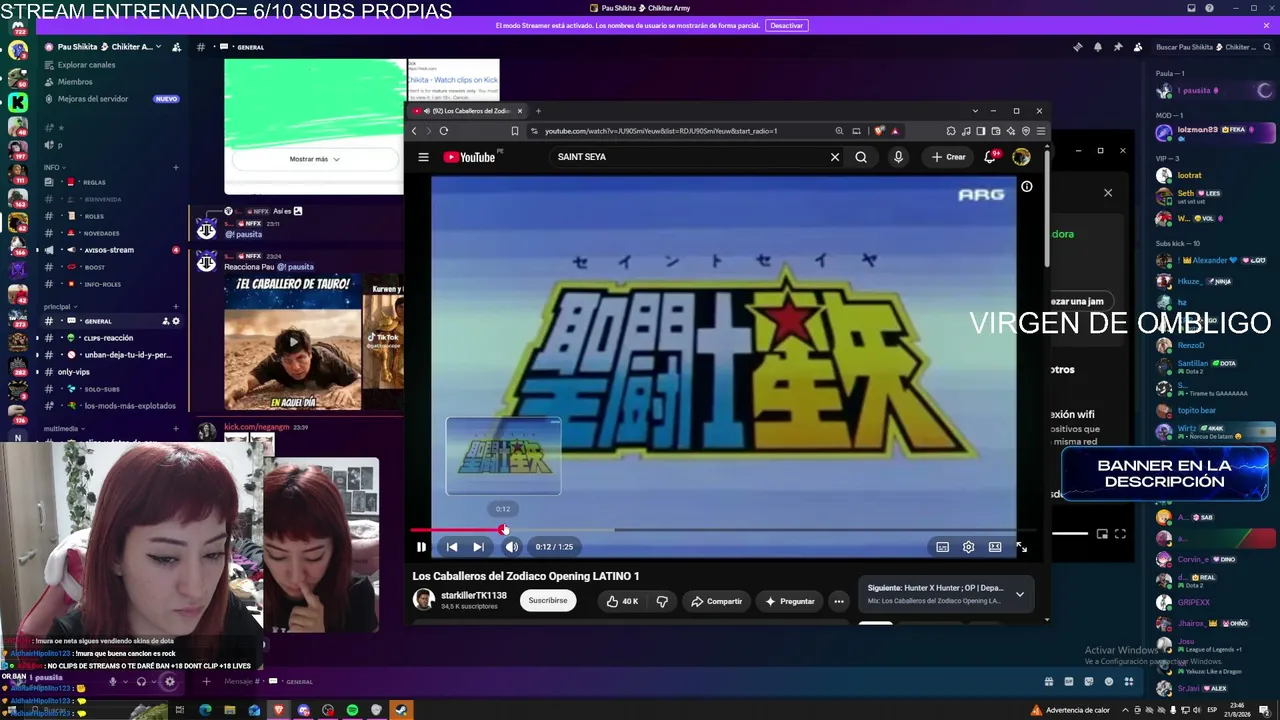Open Spotify from the Windows taskbar
The width and height of the screenshot is (1280, 720).
pos(353,710)
